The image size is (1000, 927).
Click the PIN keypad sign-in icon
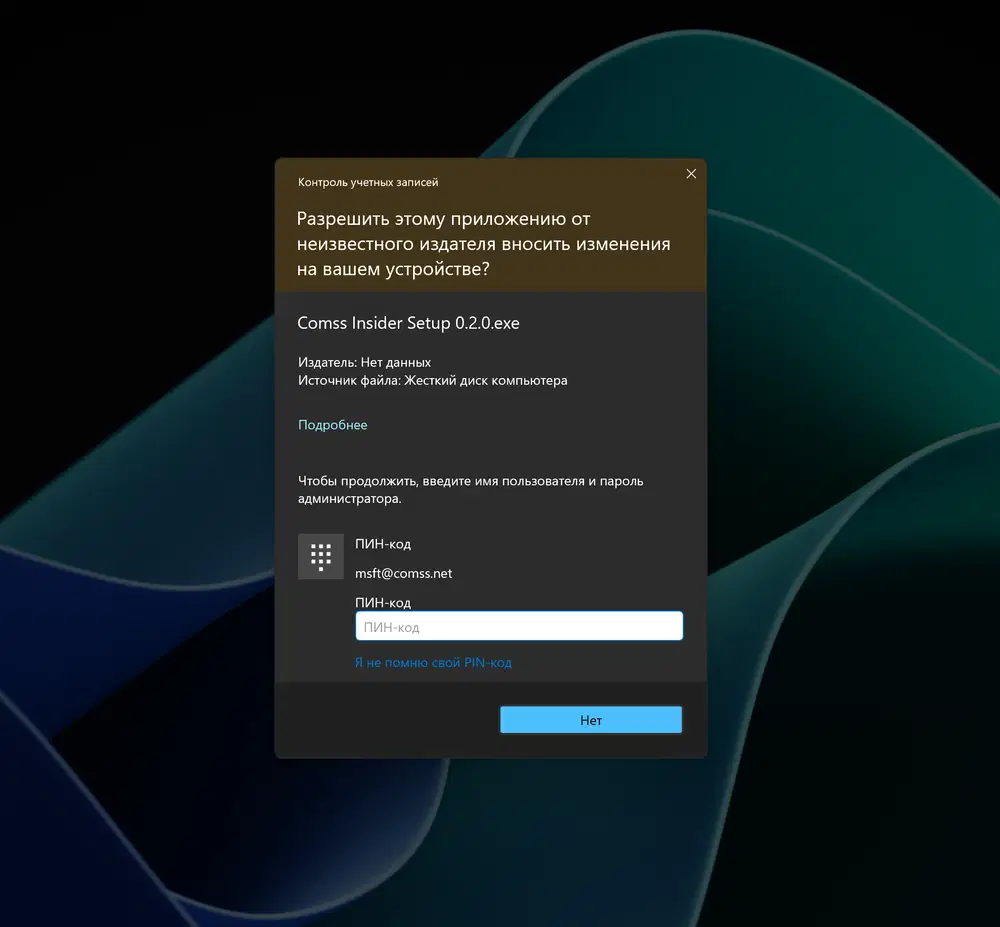click(320, 557)
